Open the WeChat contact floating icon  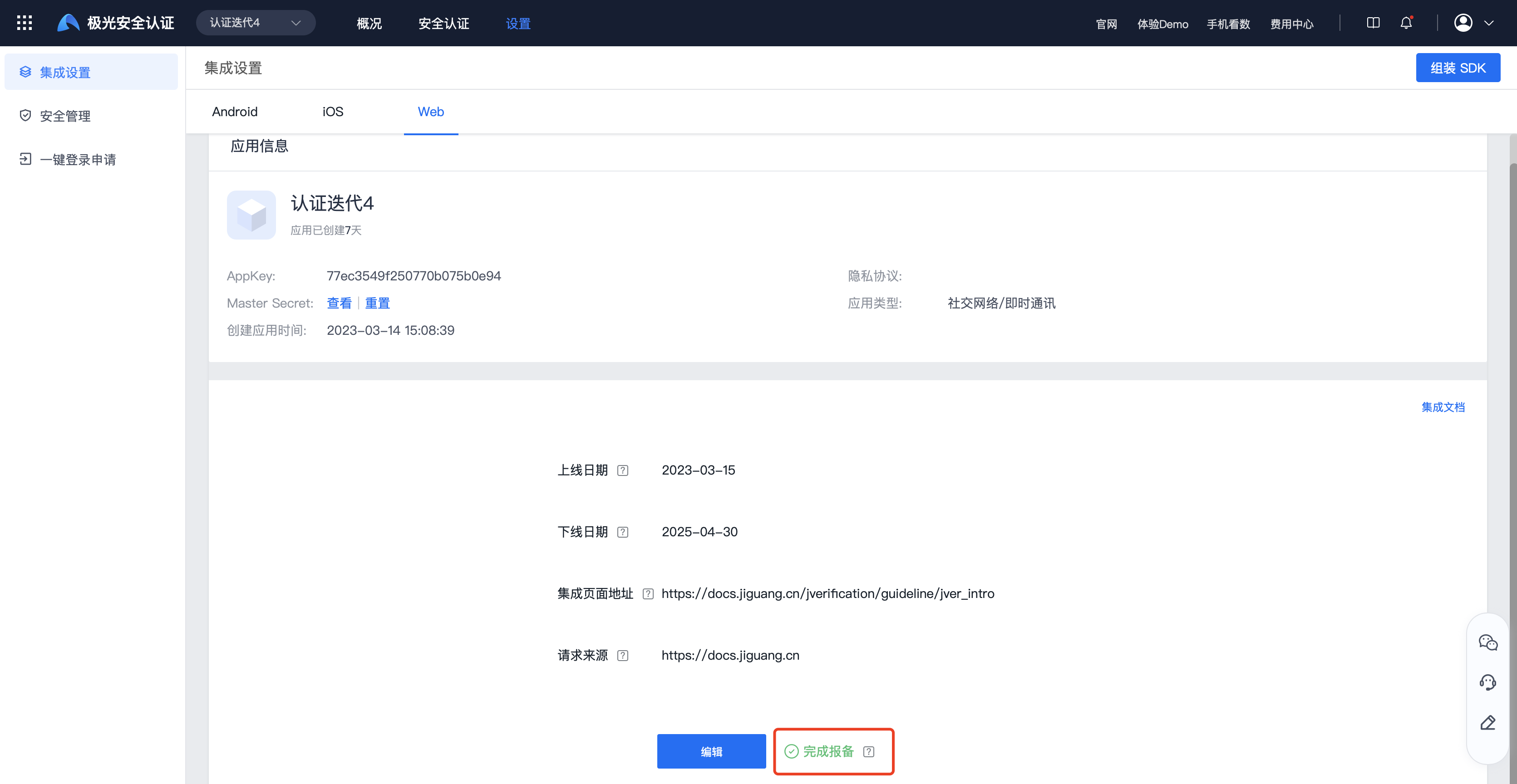pos(1488,642)
